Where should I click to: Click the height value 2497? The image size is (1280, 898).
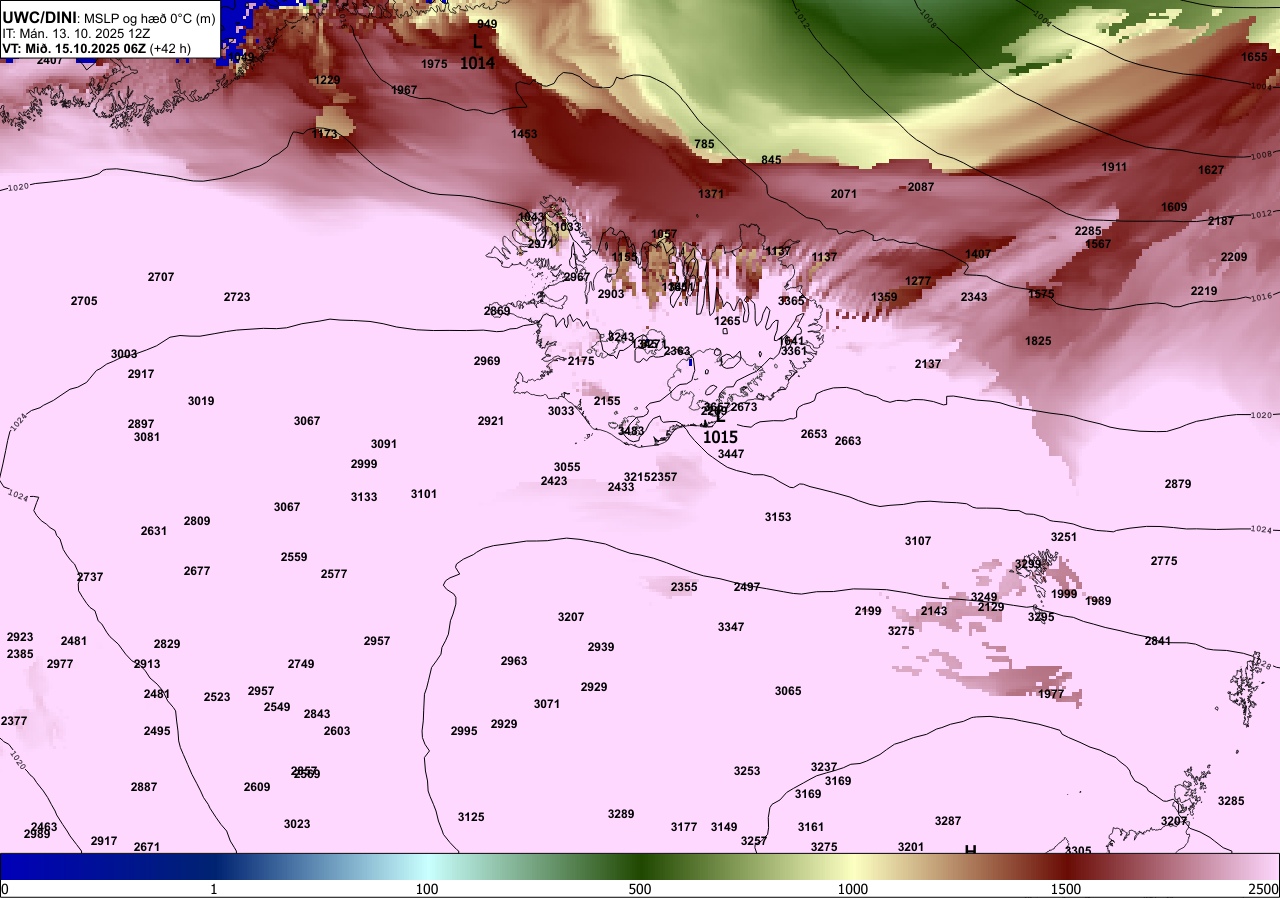(x=747, y=587)
